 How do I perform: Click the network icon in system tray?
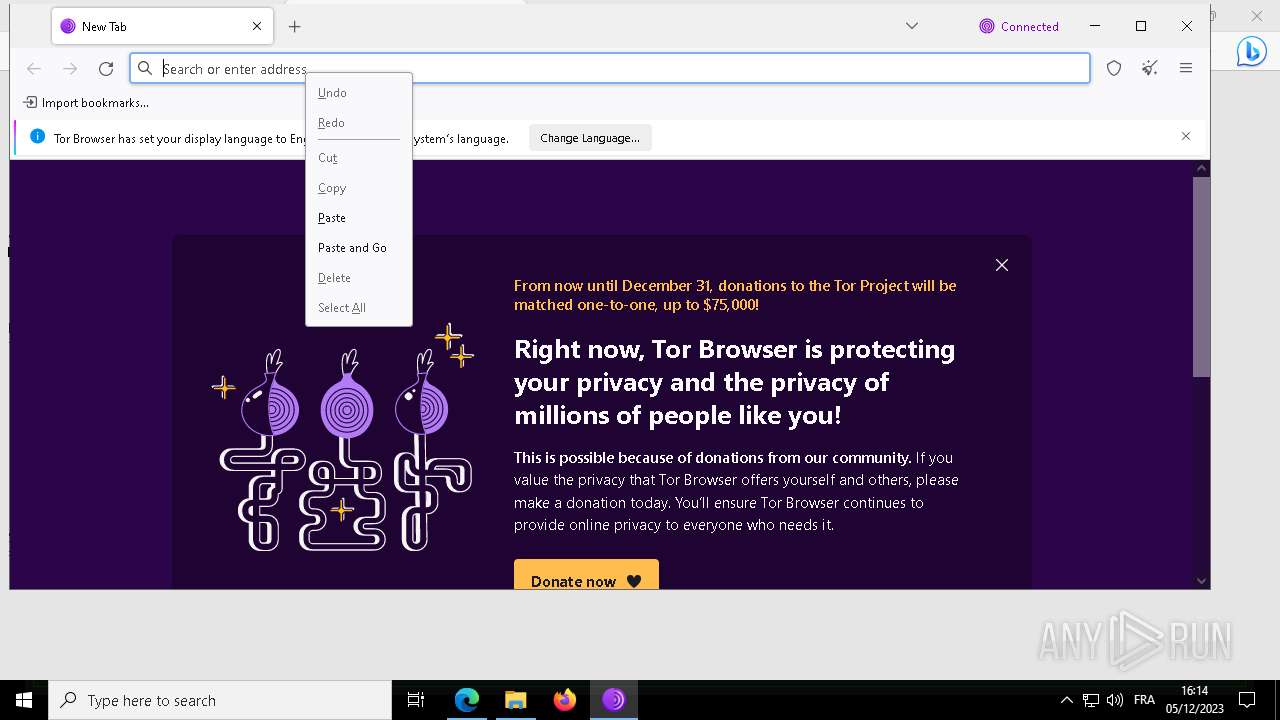1091,700
